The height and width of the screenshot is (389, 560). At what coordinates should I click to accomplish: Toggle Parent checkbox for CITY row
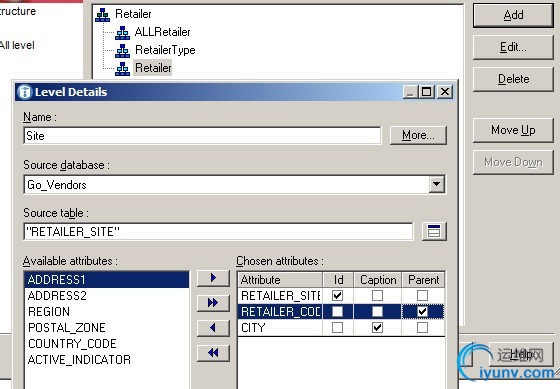[422, 328]
